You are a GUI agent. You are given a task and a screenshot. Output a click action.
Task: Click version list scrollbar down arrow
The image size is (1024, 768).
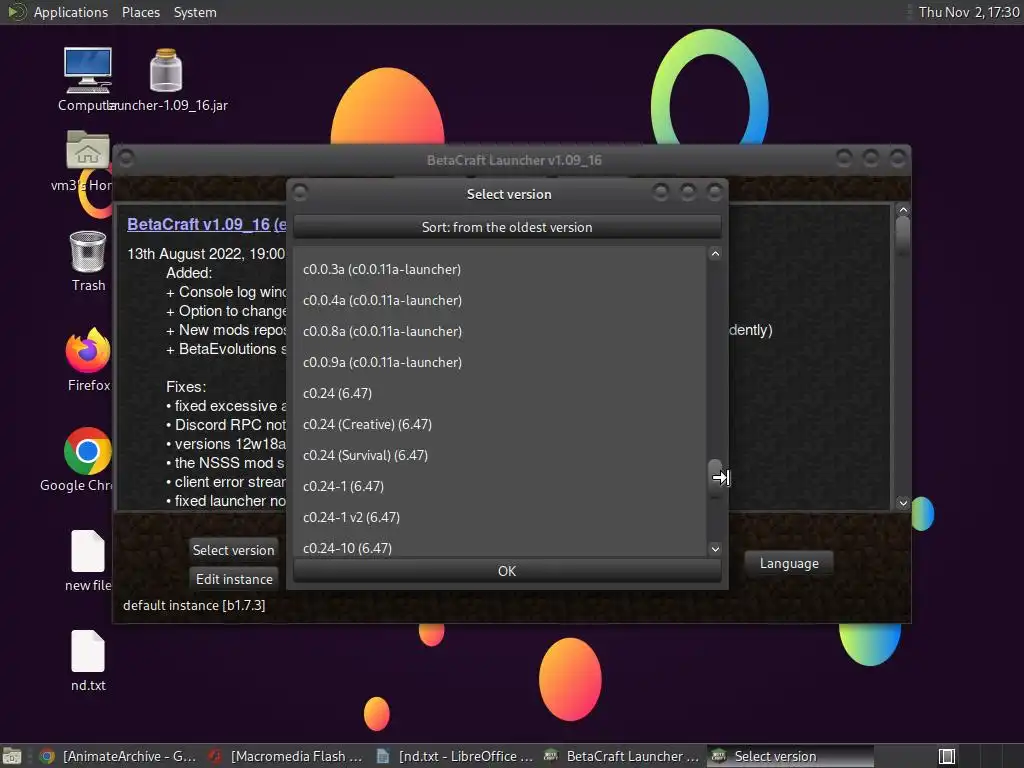click(x=715, y=549)
